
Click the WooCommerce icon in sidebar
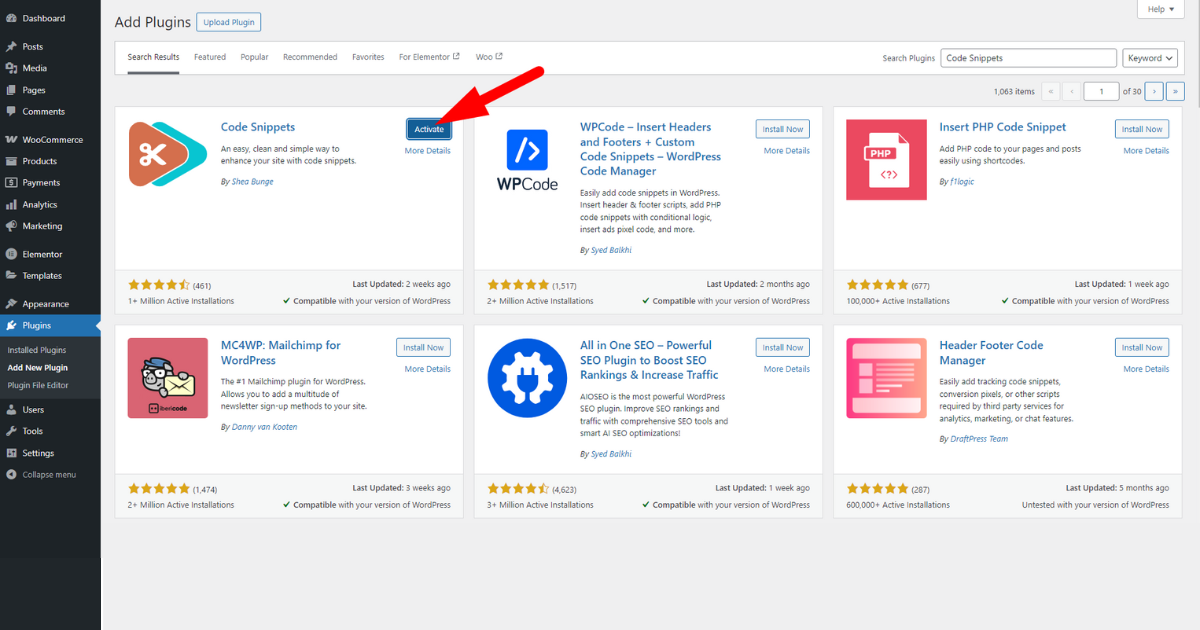(x=10, y=140)
